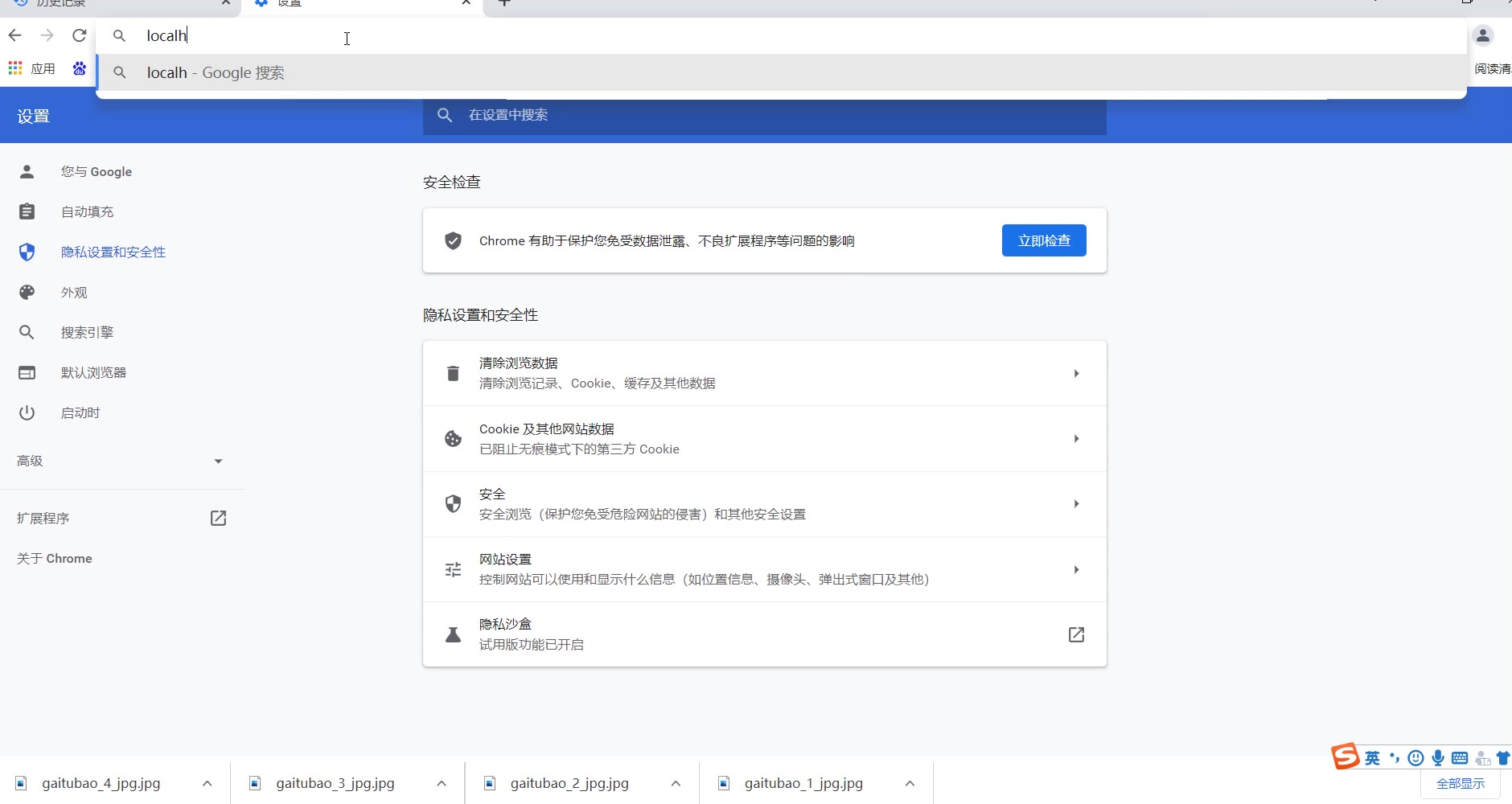Screen dimensions: 1512x804
Task: Open the 应用 apps shortcut
Action: [32, 68]
